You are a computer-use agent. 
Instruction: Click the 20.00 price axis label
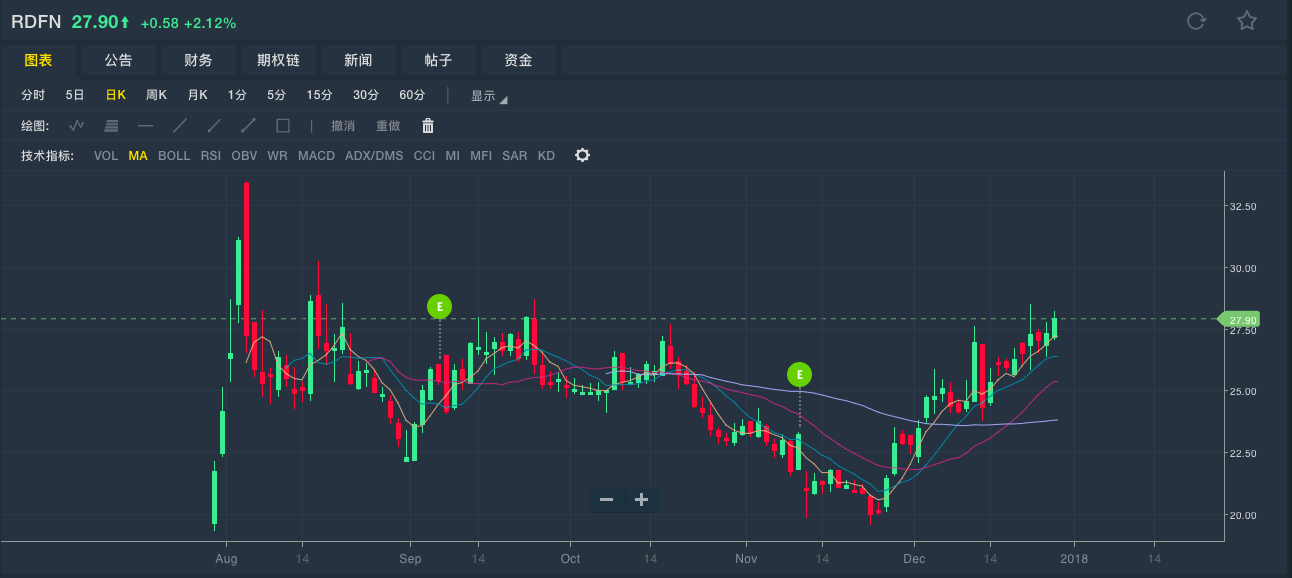click(1243, 515)
